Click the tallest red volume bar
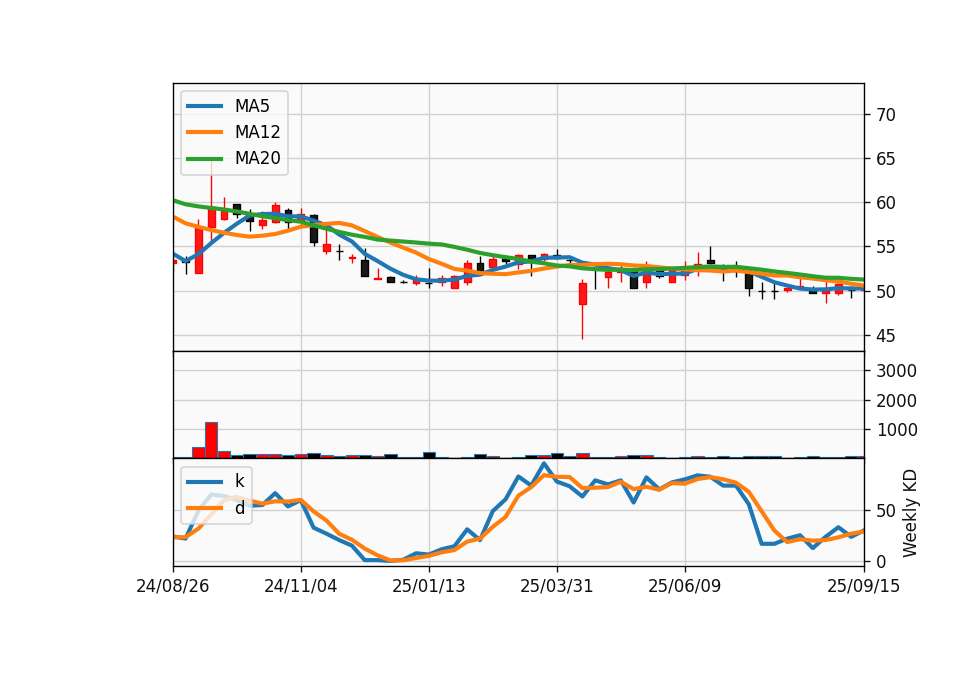Viewport: 960px width, 690px height. [x=211, y=440]
